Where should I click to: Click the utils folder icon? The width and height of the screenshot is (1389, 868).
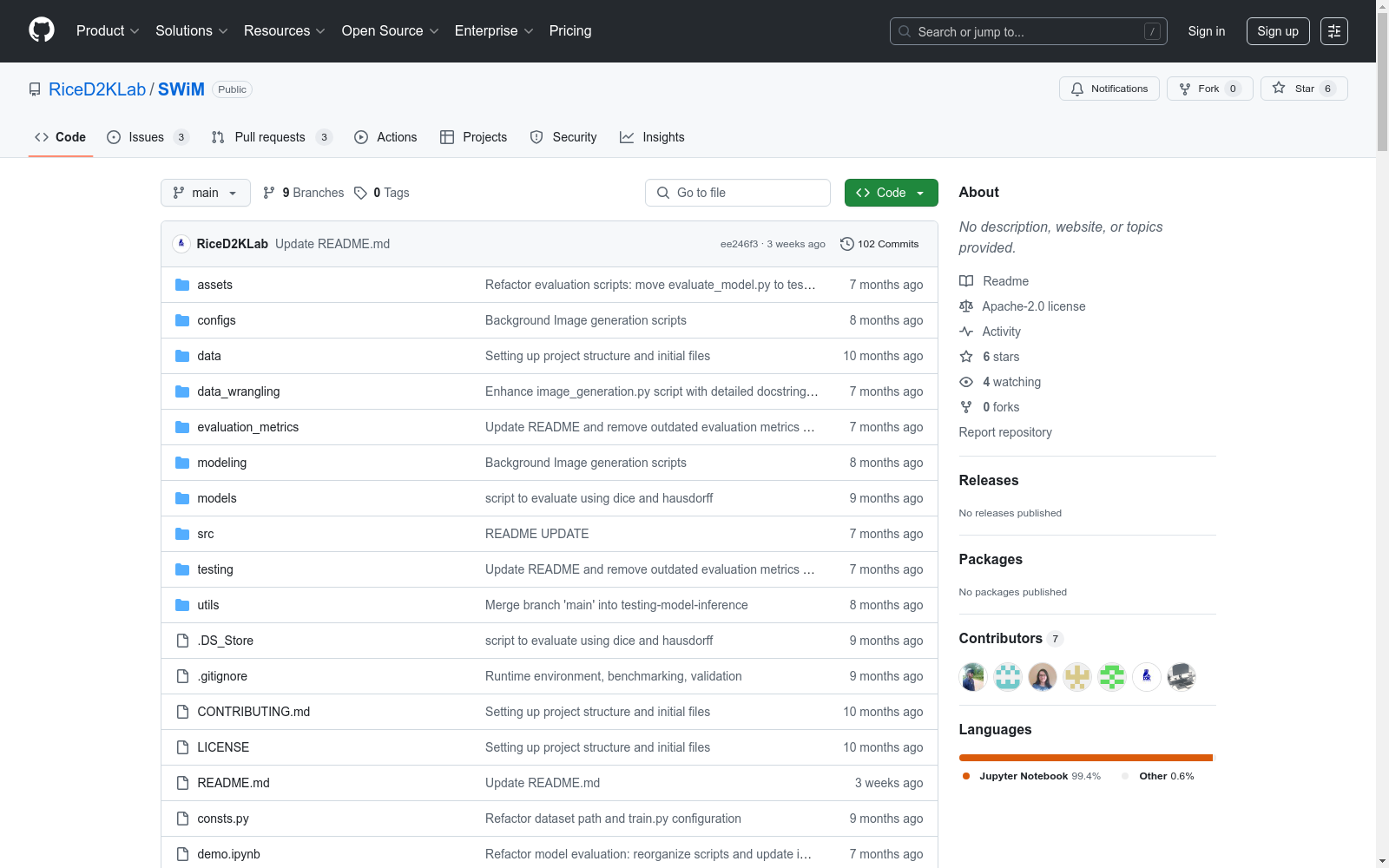(x=182, y=605)
